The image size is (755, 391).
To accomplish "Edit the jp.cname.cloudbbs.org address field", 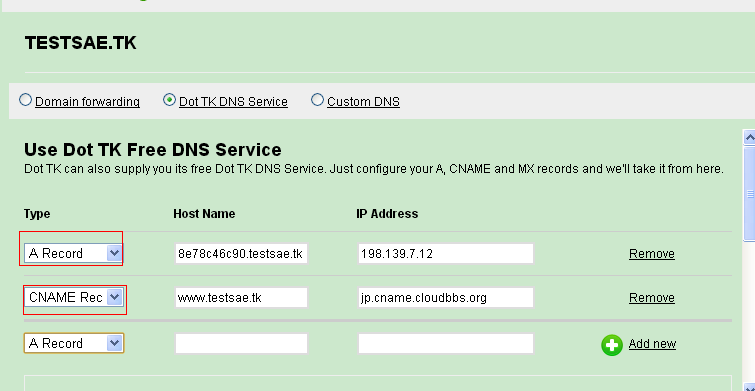I will pos(445,298).
